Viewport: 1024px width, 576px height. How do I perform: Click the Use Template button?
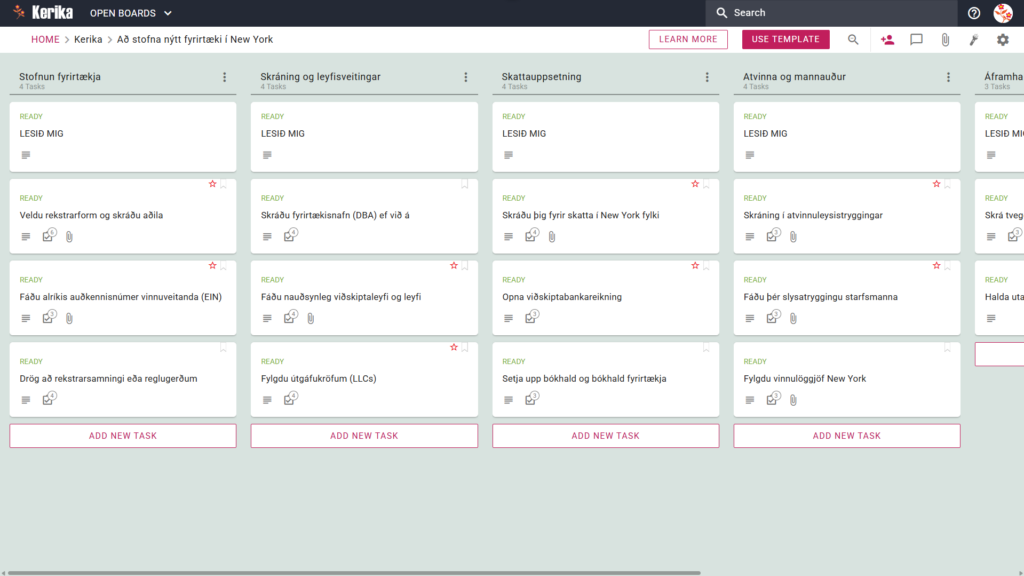point(786,39)
